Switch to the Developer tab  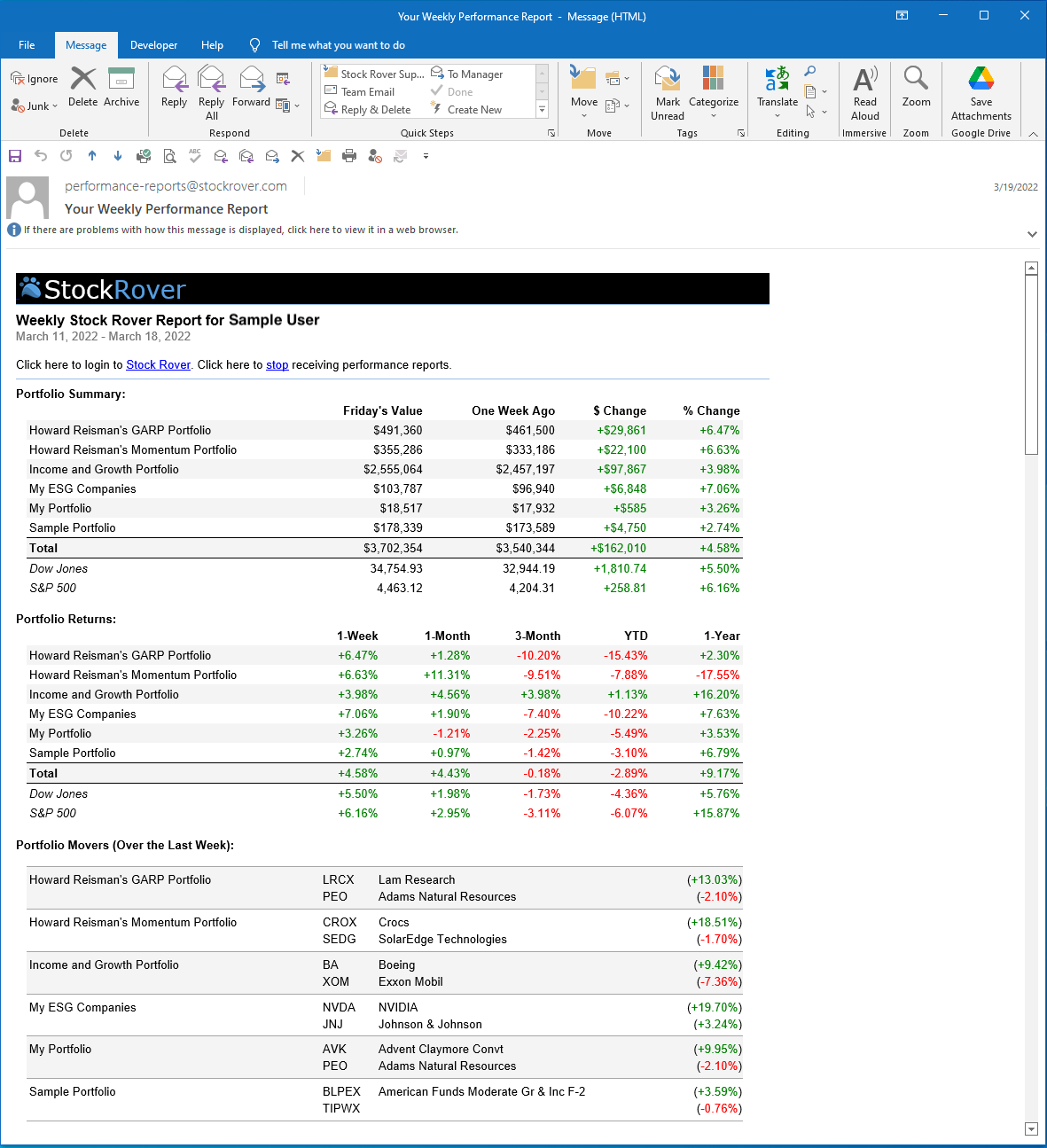pos(153,45)
